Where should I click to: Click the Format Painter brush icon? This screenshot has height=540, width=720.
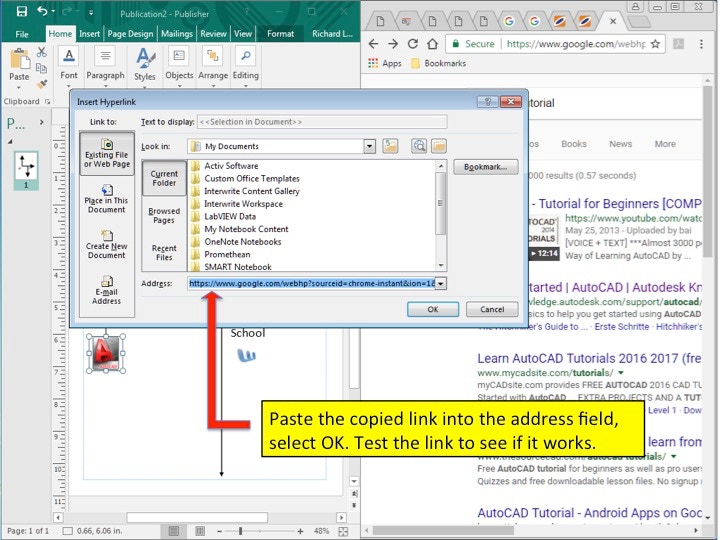[42, 84]
